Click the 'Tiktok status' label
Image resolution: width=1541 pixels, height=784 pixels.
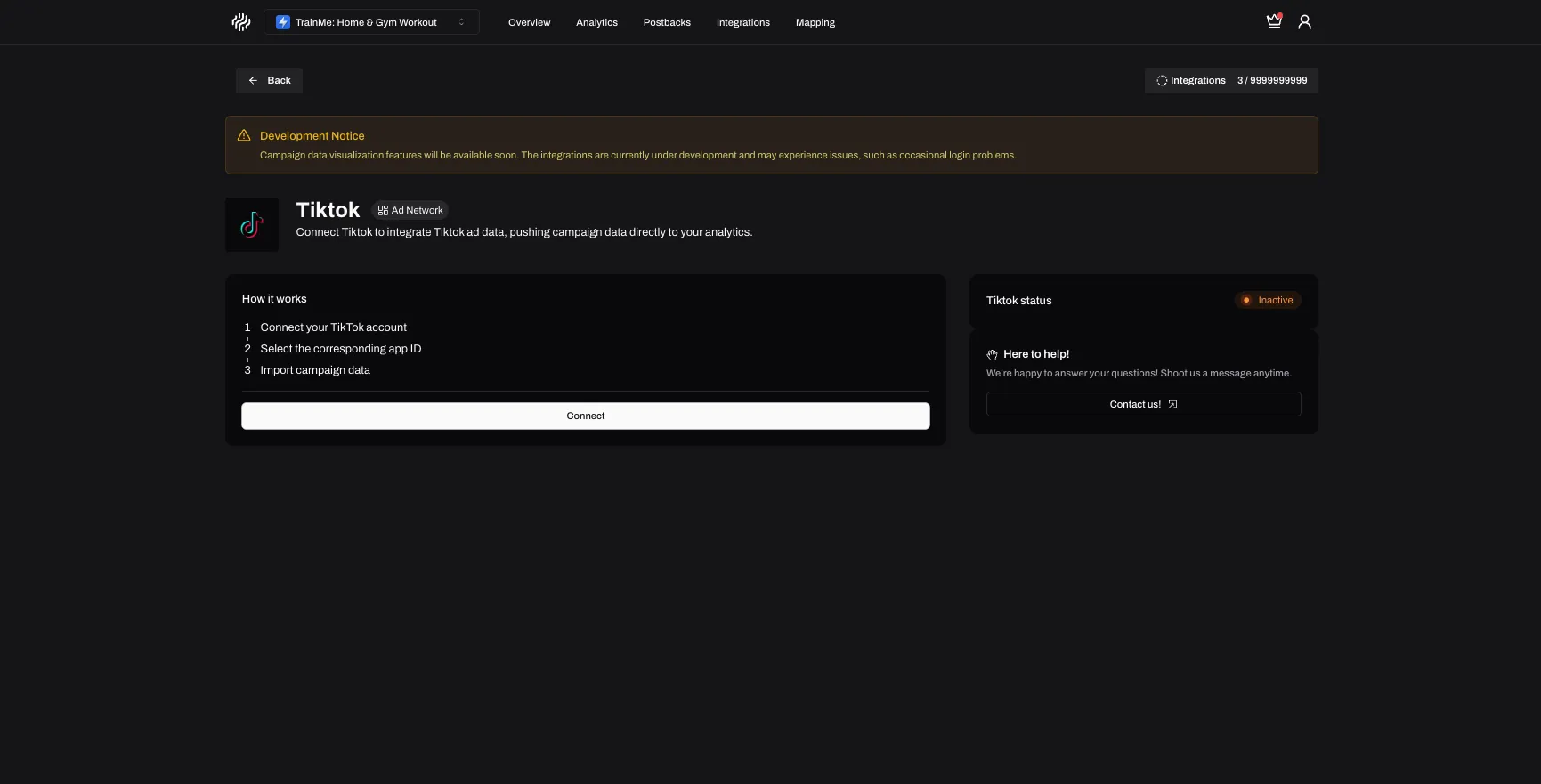point(1018,301)
